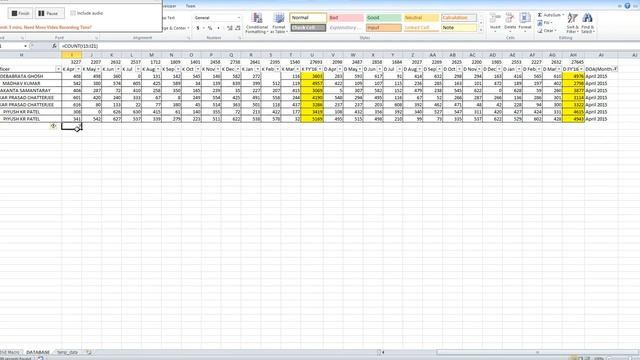The image size is (640, 360).
Task: Open the Alignment group dialog launcher
Action: [189, 38]
